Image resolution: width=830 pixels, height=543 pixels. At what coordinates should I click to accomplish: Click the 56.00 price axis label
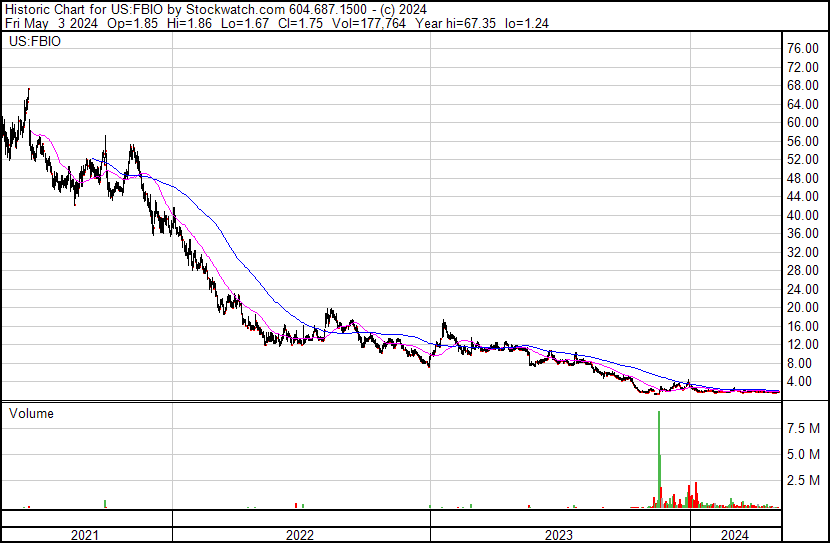coord(803,141)
